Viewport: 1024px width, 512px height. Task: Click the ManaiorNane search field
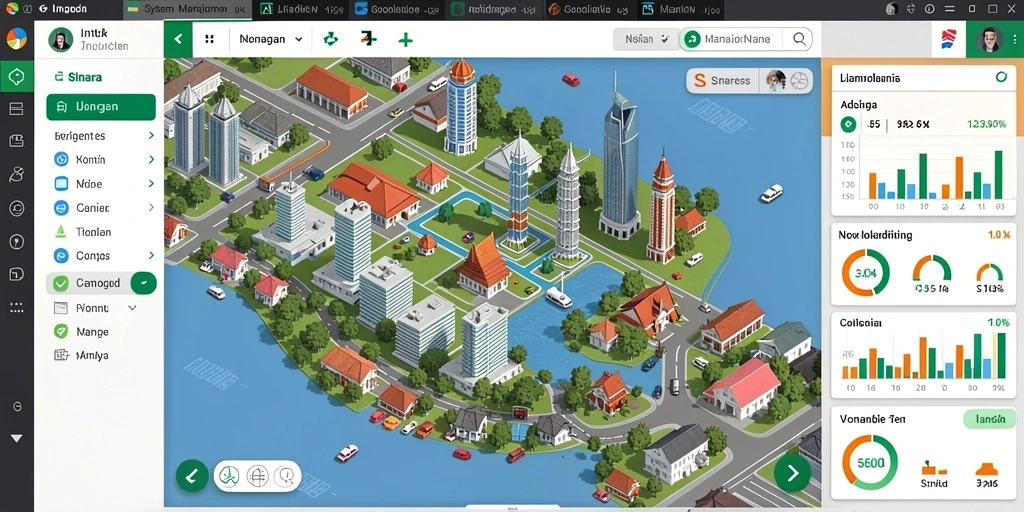[737, 39]
